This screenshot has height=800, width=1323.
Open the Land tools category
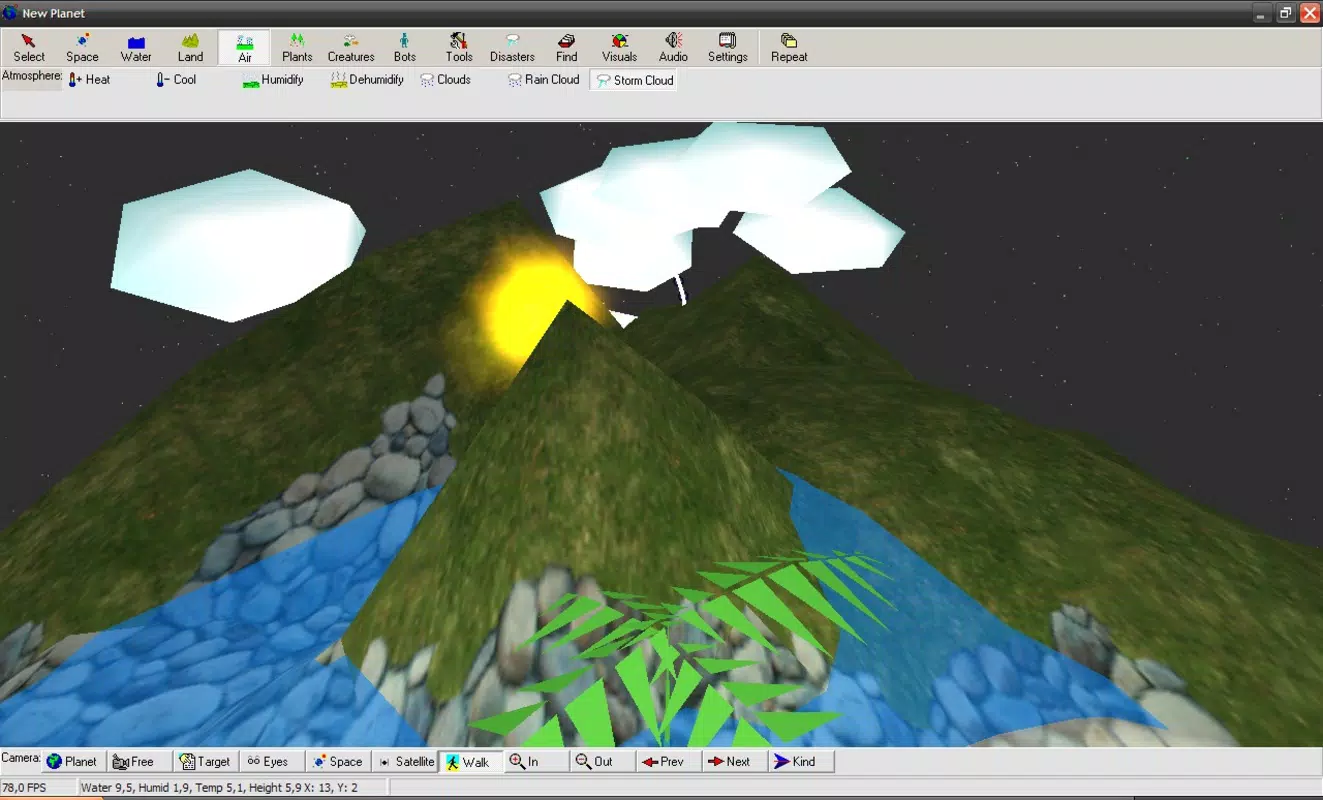tap(190, 48)
